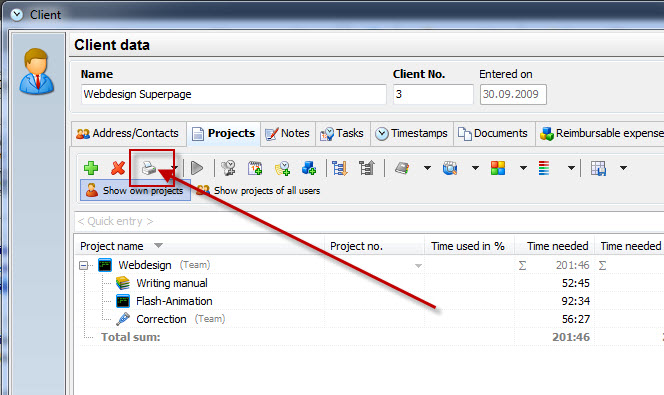Open the dropdown beside colored squares icon
Viewport: 664px width, 395px height.
click(523, 168)
